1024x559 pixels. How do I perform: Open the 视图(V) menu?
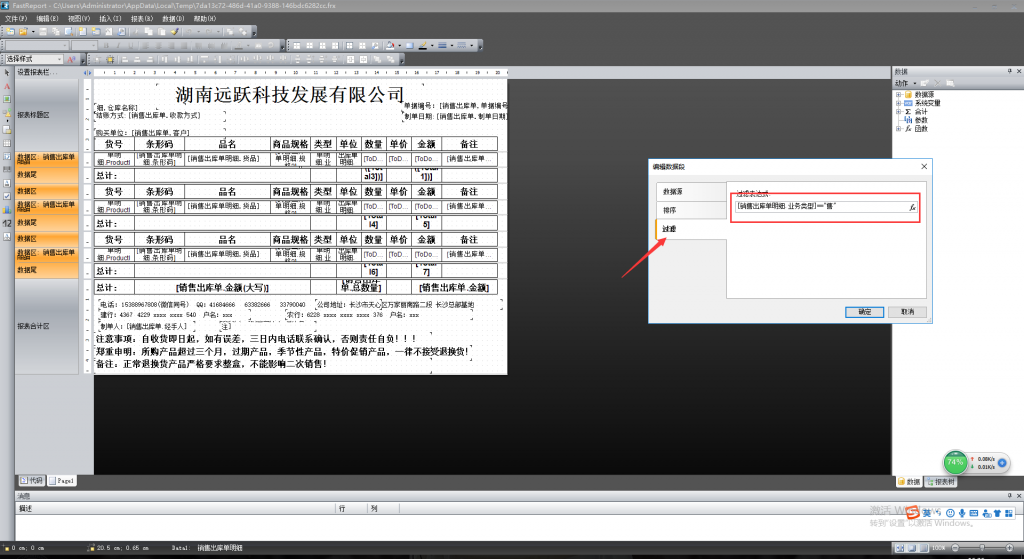pyautogui.click(x=78, y=19)
